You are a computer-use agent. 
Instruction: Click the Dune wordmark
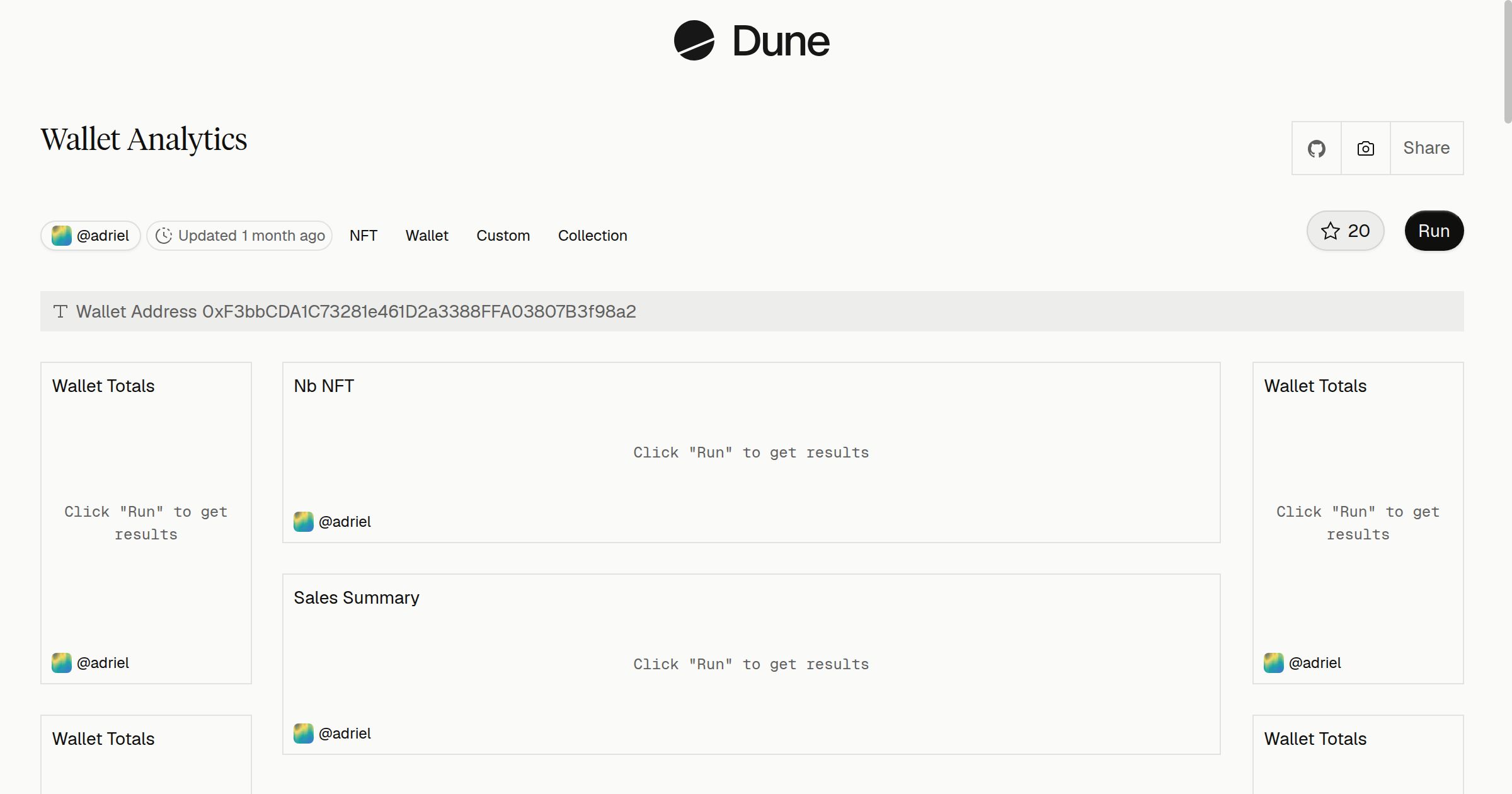781,41
